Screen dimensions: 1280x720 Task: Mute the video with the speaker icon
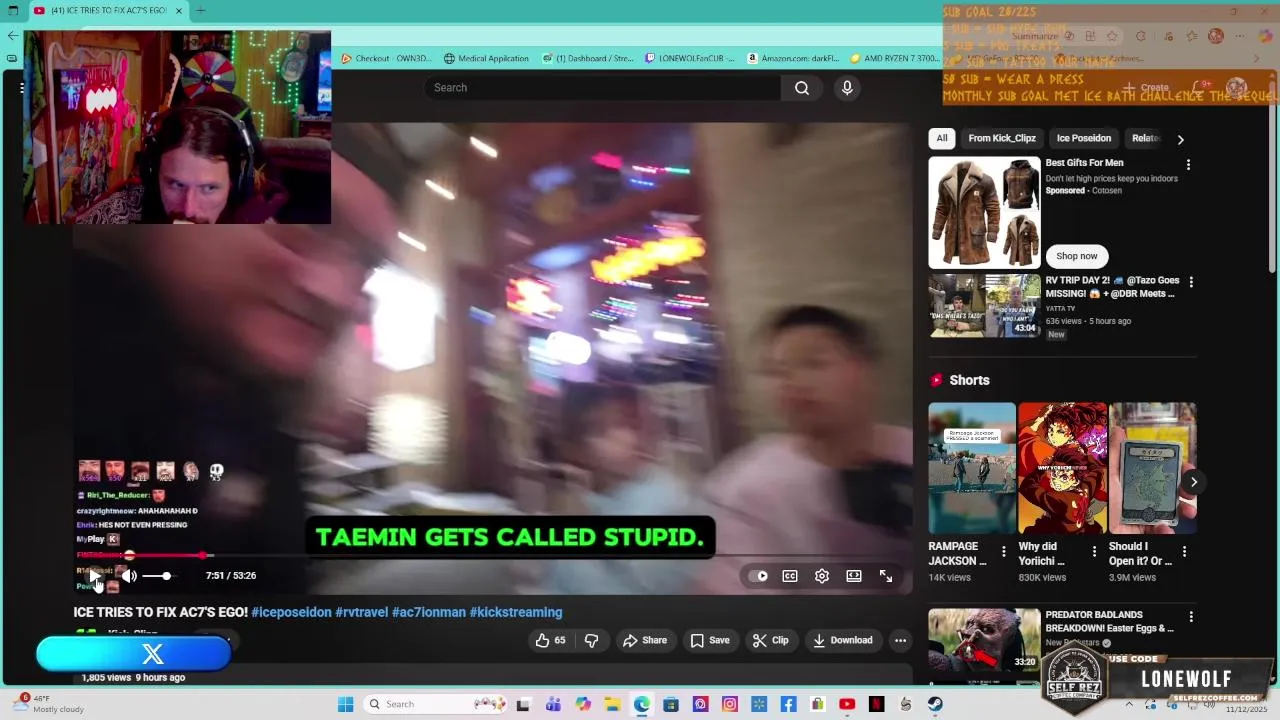point(129,576)
